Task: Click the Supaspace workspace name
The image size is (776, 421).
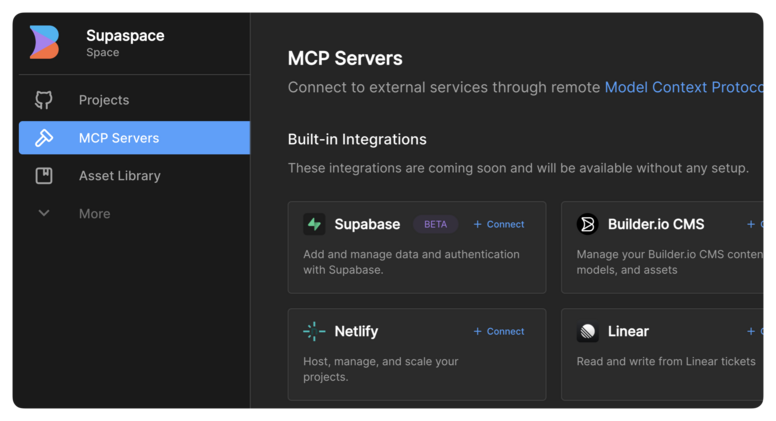Action: point(125,36)
